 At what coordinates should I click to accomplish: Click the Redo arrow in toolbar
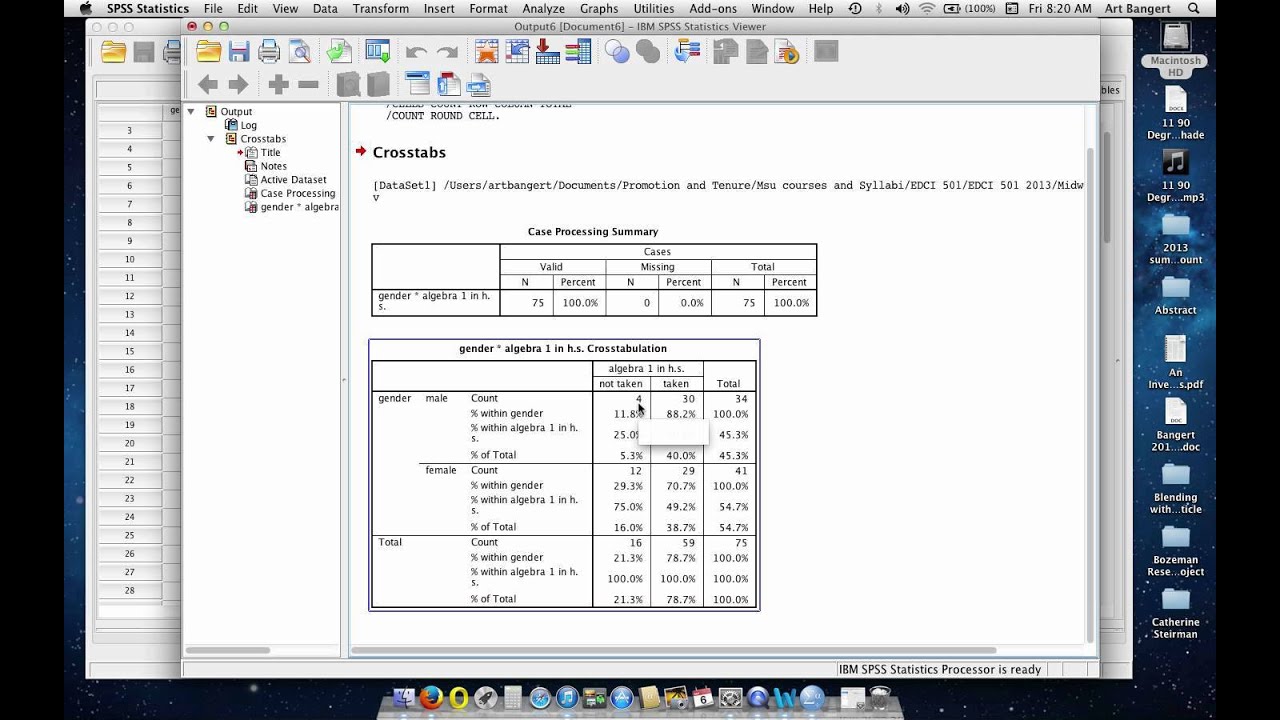pyautogui.click(x=447, y=53)
